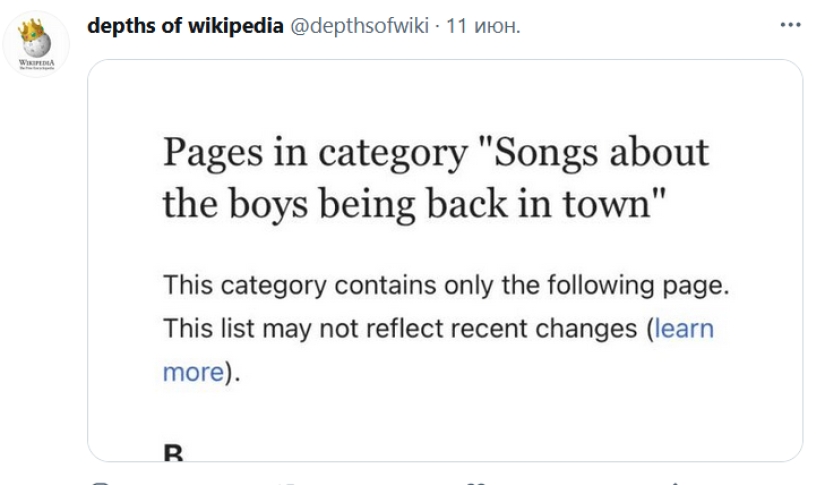This screenshot has width=825, height=485.
Task: Open the tweet's three-dot more menu
Action: (x=790, y=26)
